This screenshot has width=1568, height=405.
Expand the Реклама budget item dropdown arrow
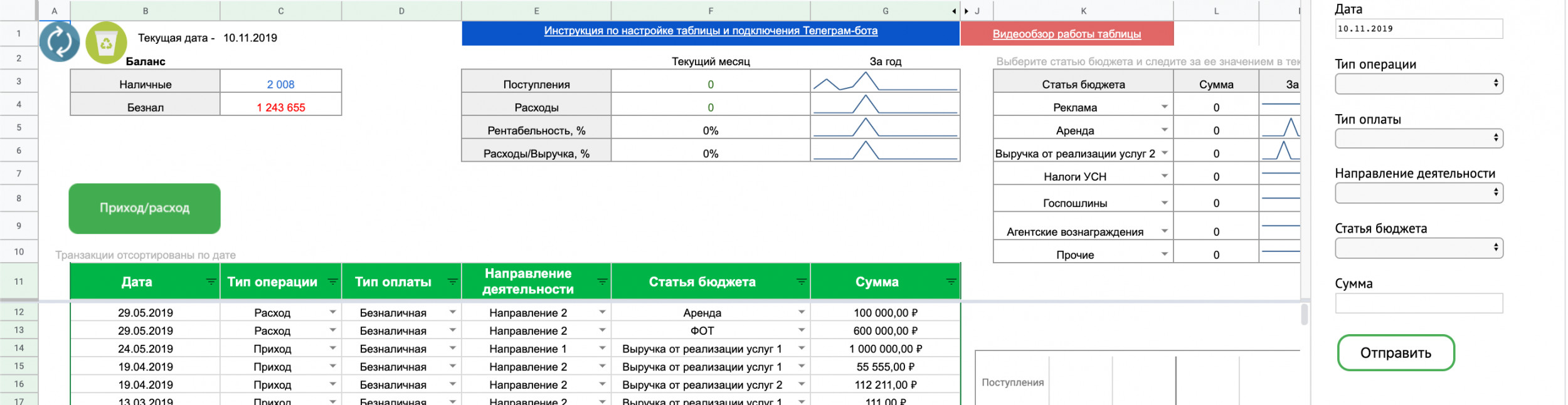(1164, 107)
